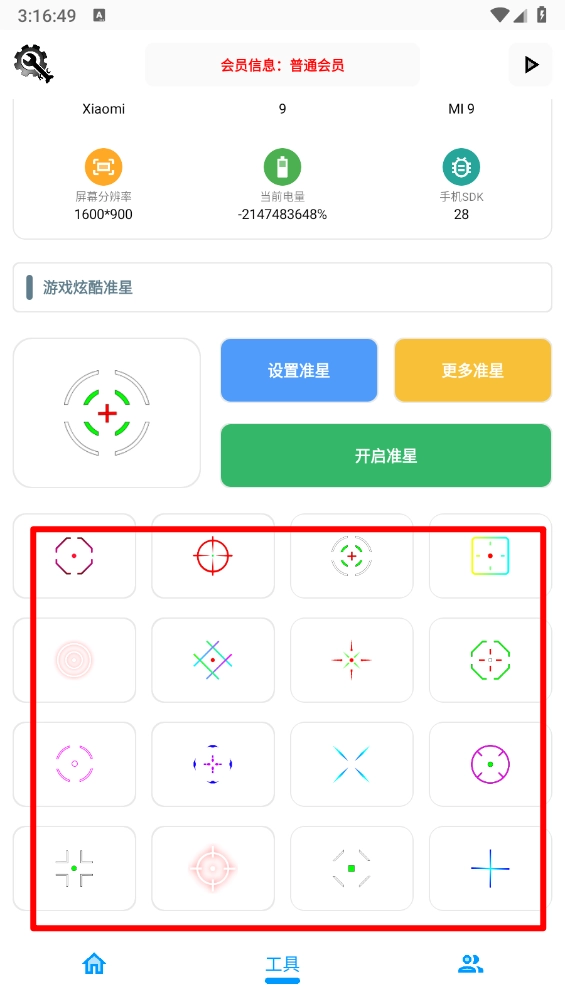Tap the large selected crosshair preview
Viewport: 565px width, 1004px height.
point(107,413)
